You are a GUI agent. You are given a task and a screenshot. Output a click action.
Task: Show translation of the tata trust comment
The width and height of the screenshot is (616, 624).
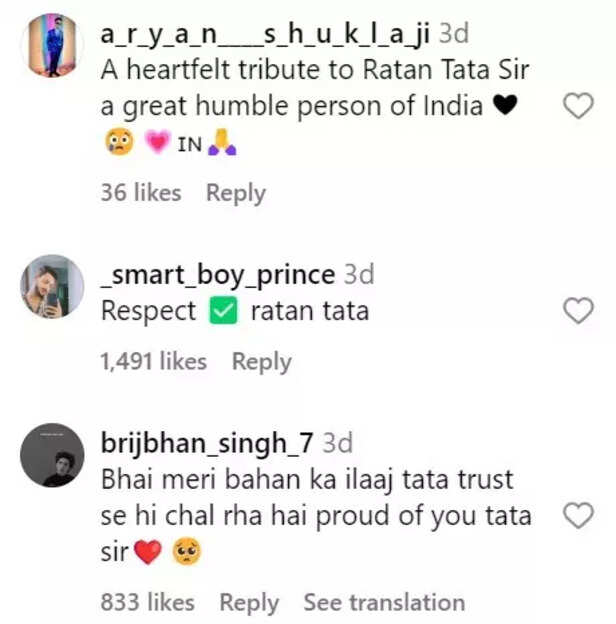coord(384,602)
